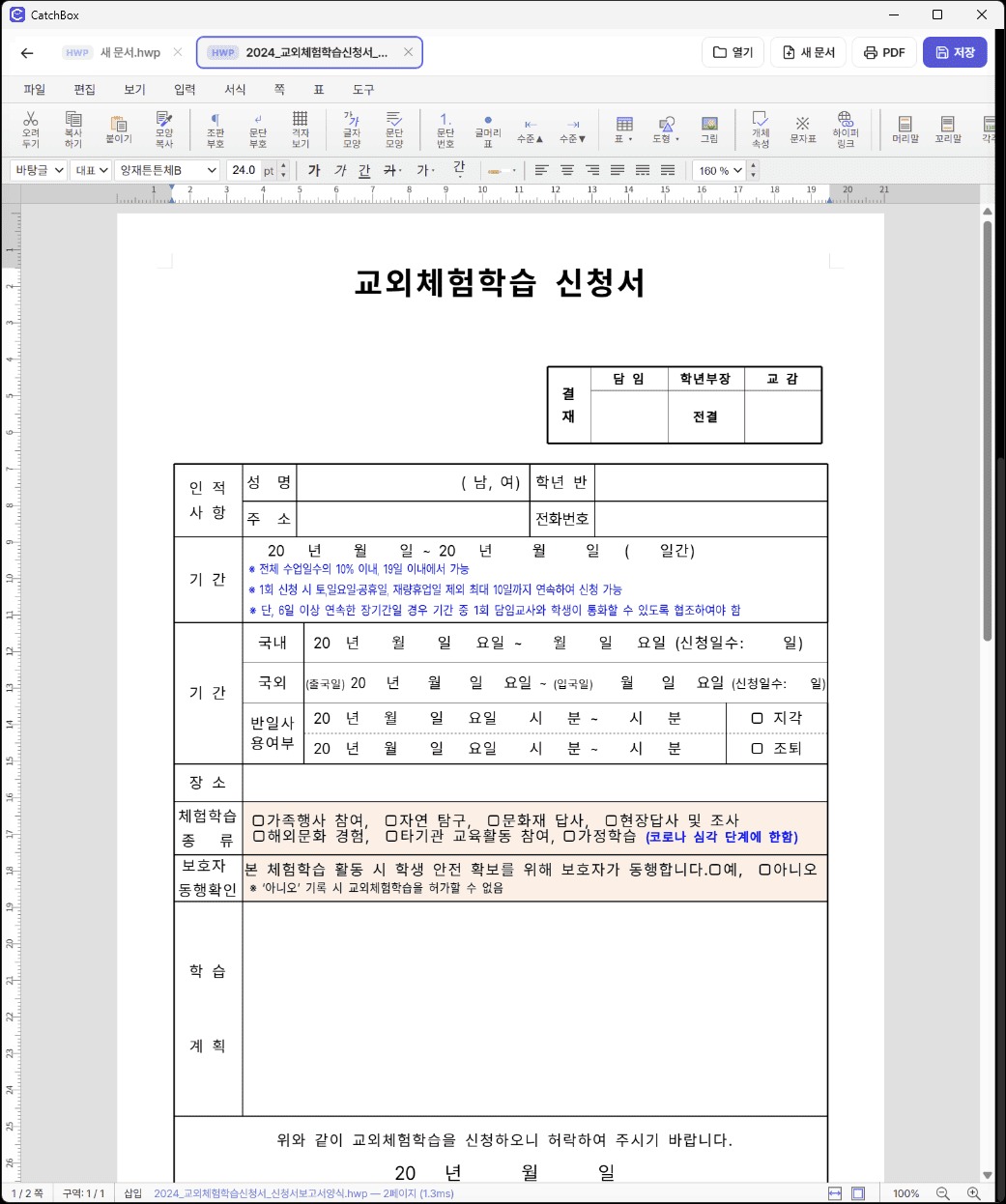Check the 아니오 box for guardian
Screen dimensions: 1006x1204
(x=764, y=870)
